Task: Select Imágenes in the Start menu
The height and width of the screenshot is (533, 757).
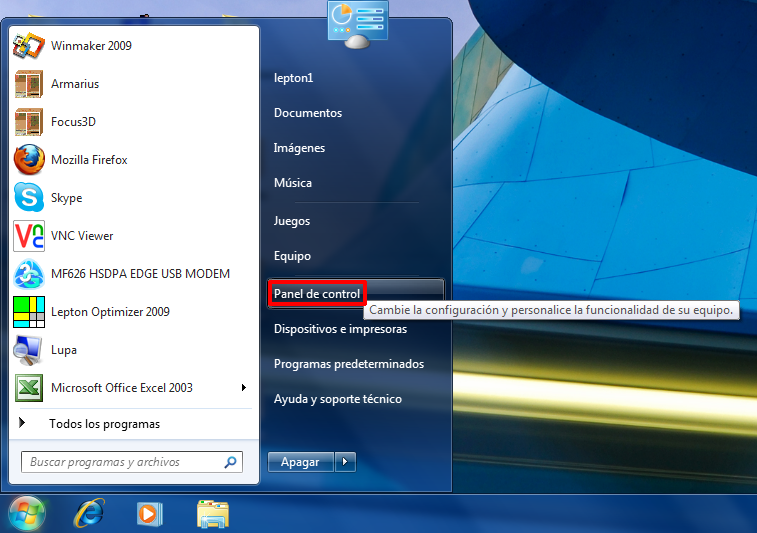Action: pos(299,148)
